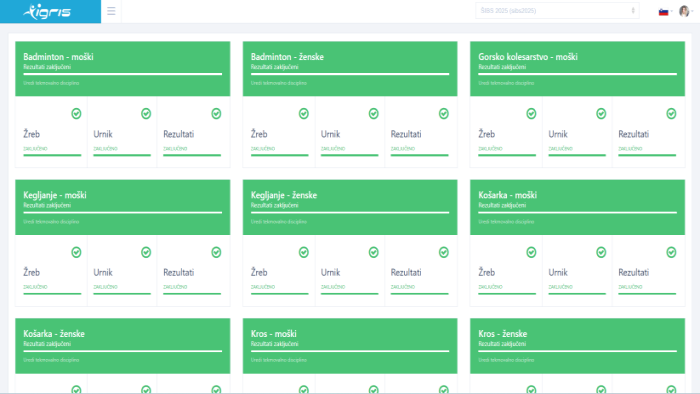
Task: Open Rezultati label in Badminton - moški
Action: pyautogui.click(x=179, y=134)
